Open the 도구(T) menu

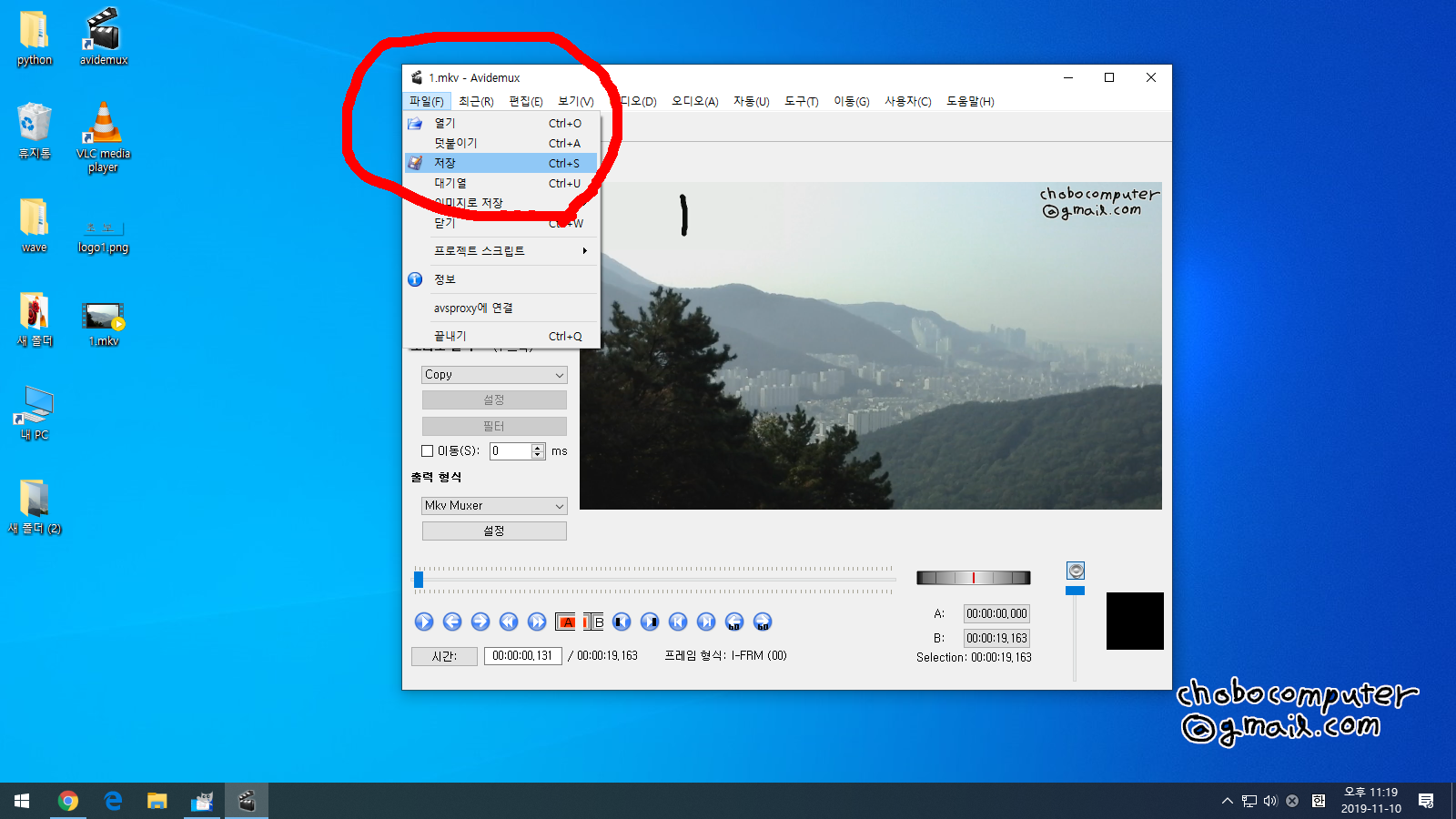pyautogui.click(x=802, y=101)
